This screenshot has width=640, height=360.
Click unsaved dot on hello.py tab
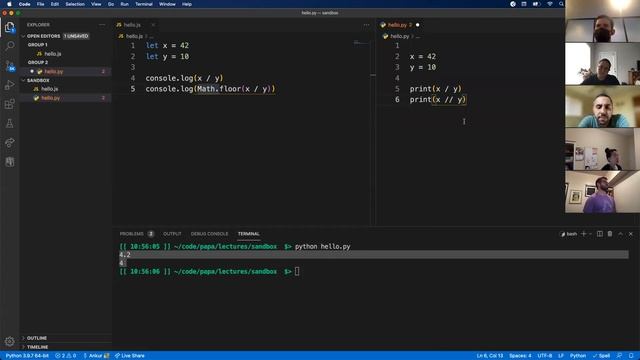(x=417, y=25)
